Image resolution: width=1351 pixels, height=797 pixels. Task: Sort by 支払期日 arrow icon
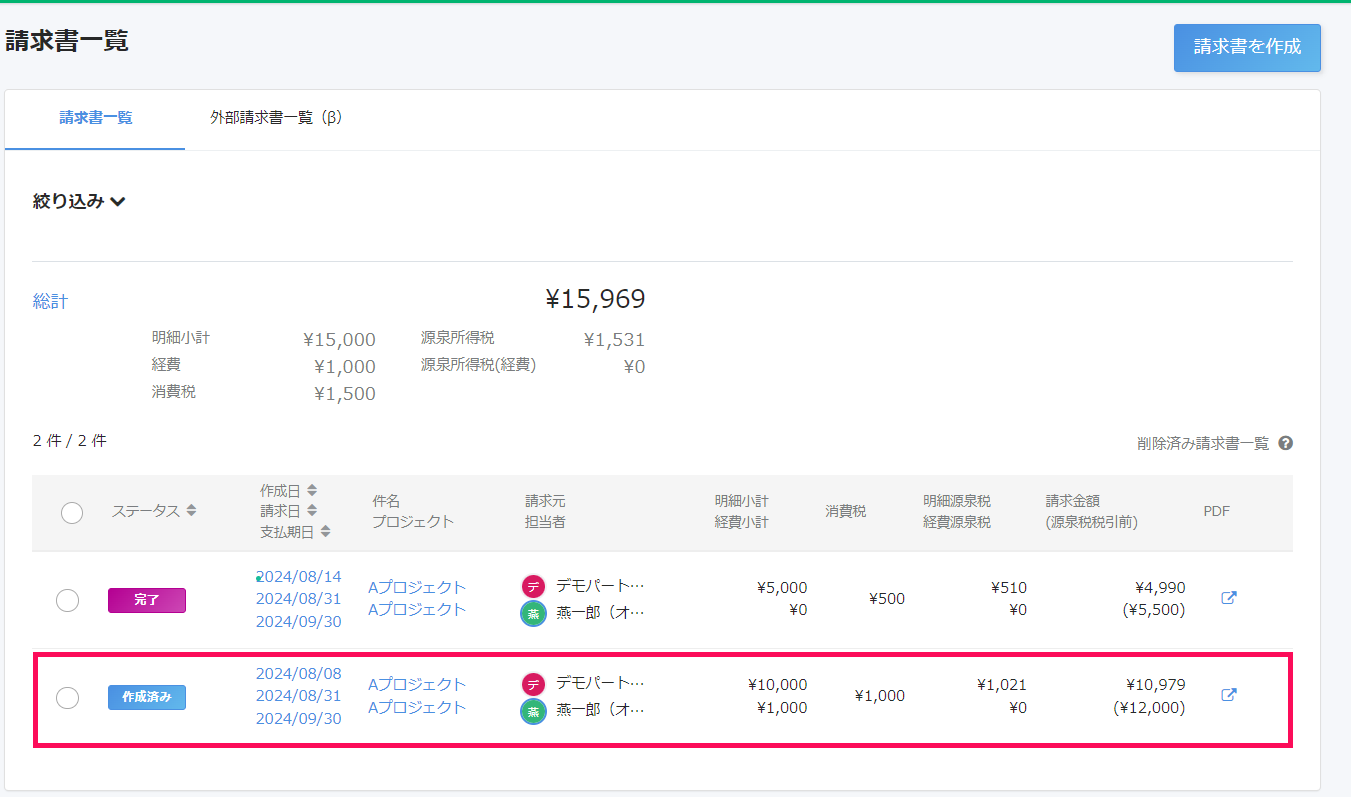(326, 531)
